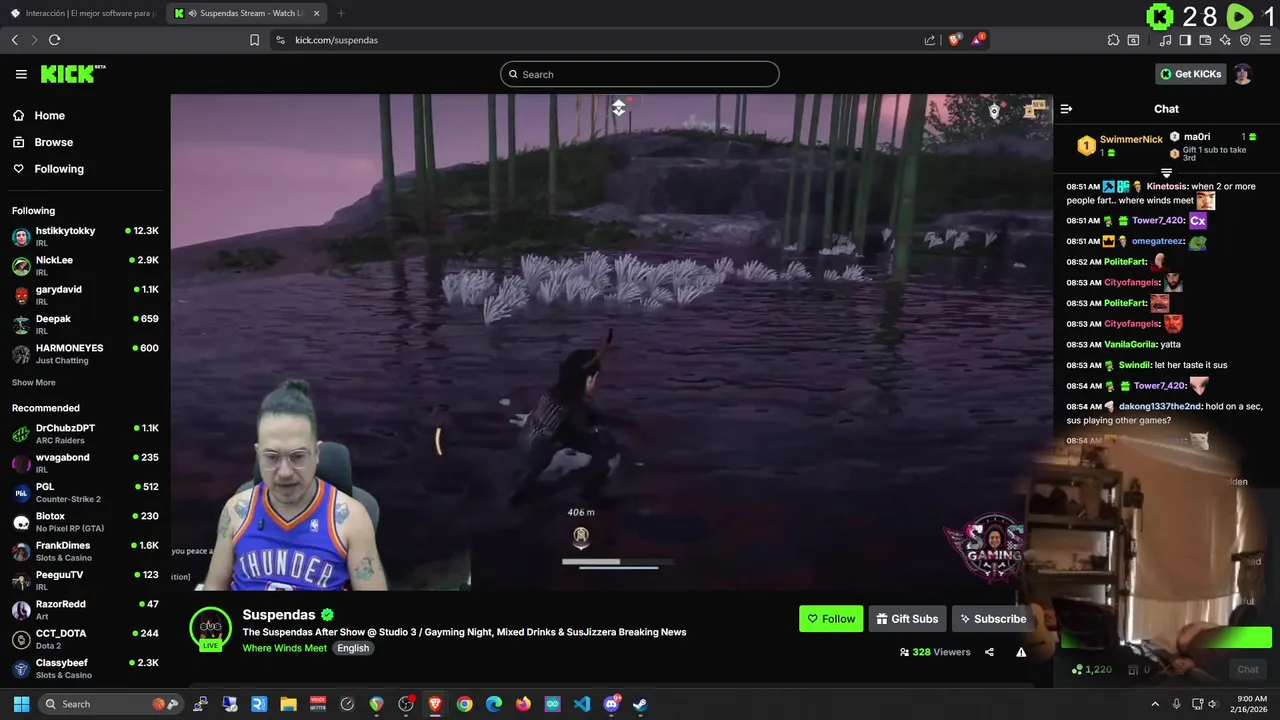Collapse the chat panel arrow icon
This screenshot has width=1280, height=720.
click(1066, 109)
